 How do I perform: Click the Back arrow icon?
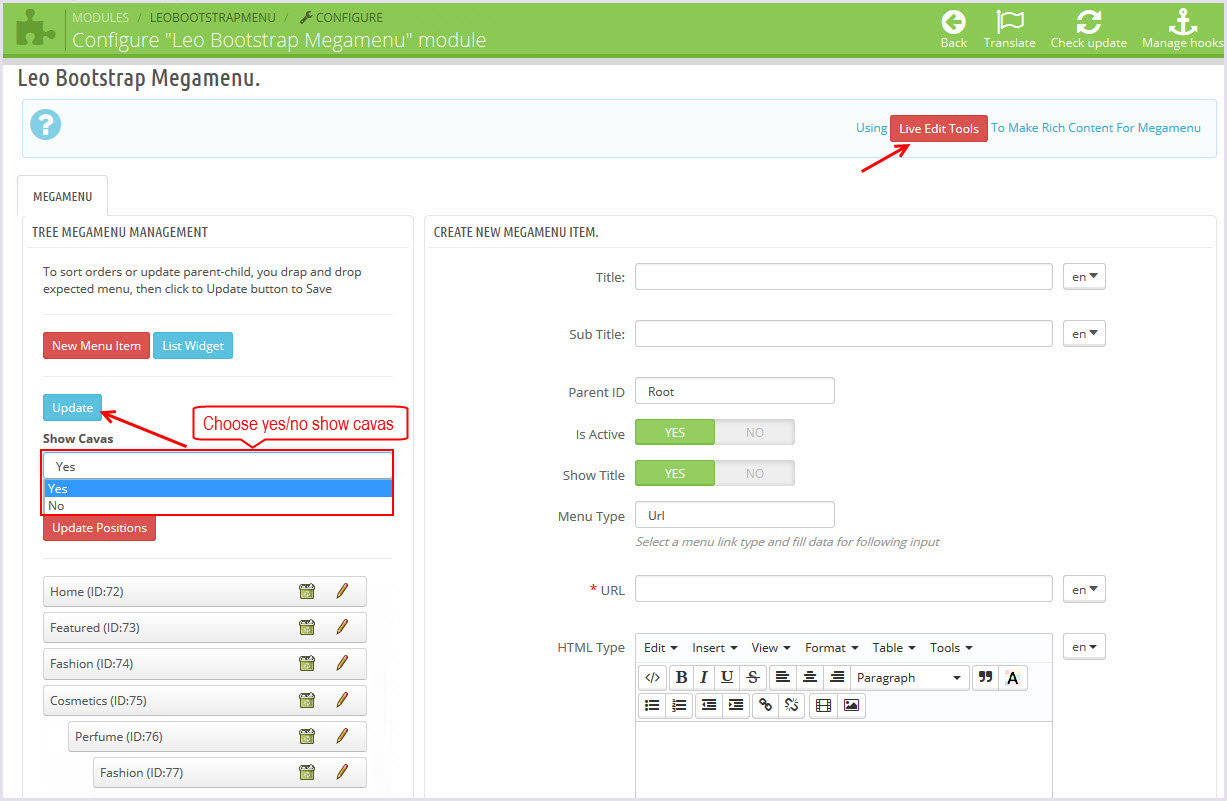pos(953,22)
